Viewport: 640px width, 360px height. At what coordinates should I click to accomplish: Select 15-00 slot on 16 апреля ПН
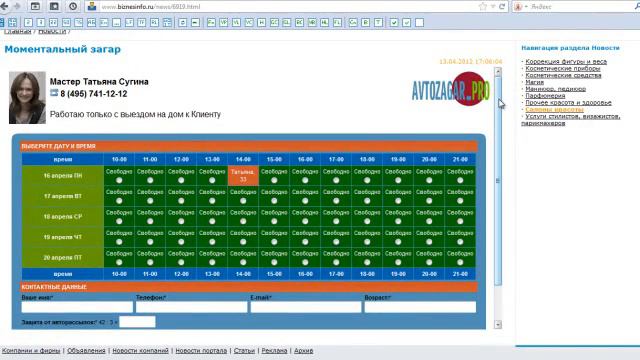tap(274, 180)
